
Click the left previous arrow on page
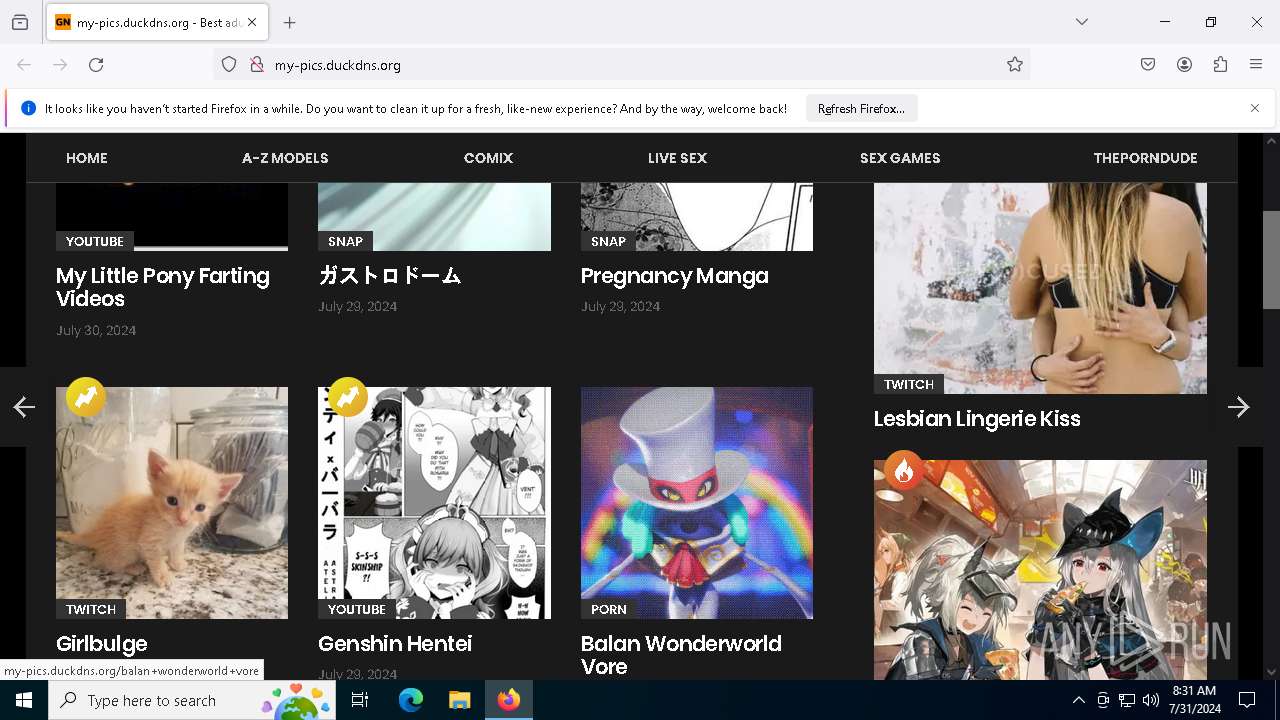[x=24, y=407]
